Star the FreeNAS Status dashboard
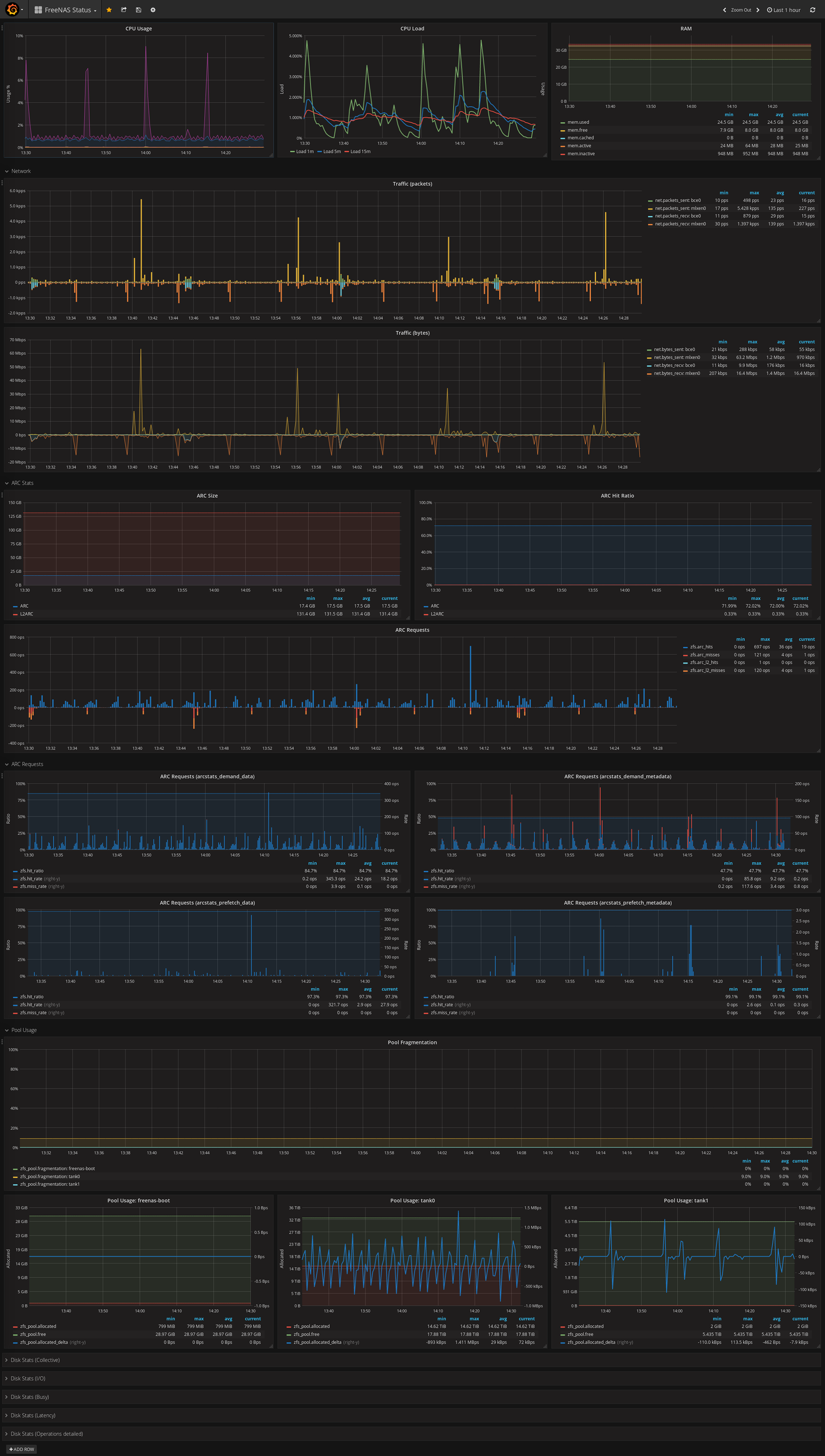The height and width of the screenshot is (1456, 825). tap(109, 9)
